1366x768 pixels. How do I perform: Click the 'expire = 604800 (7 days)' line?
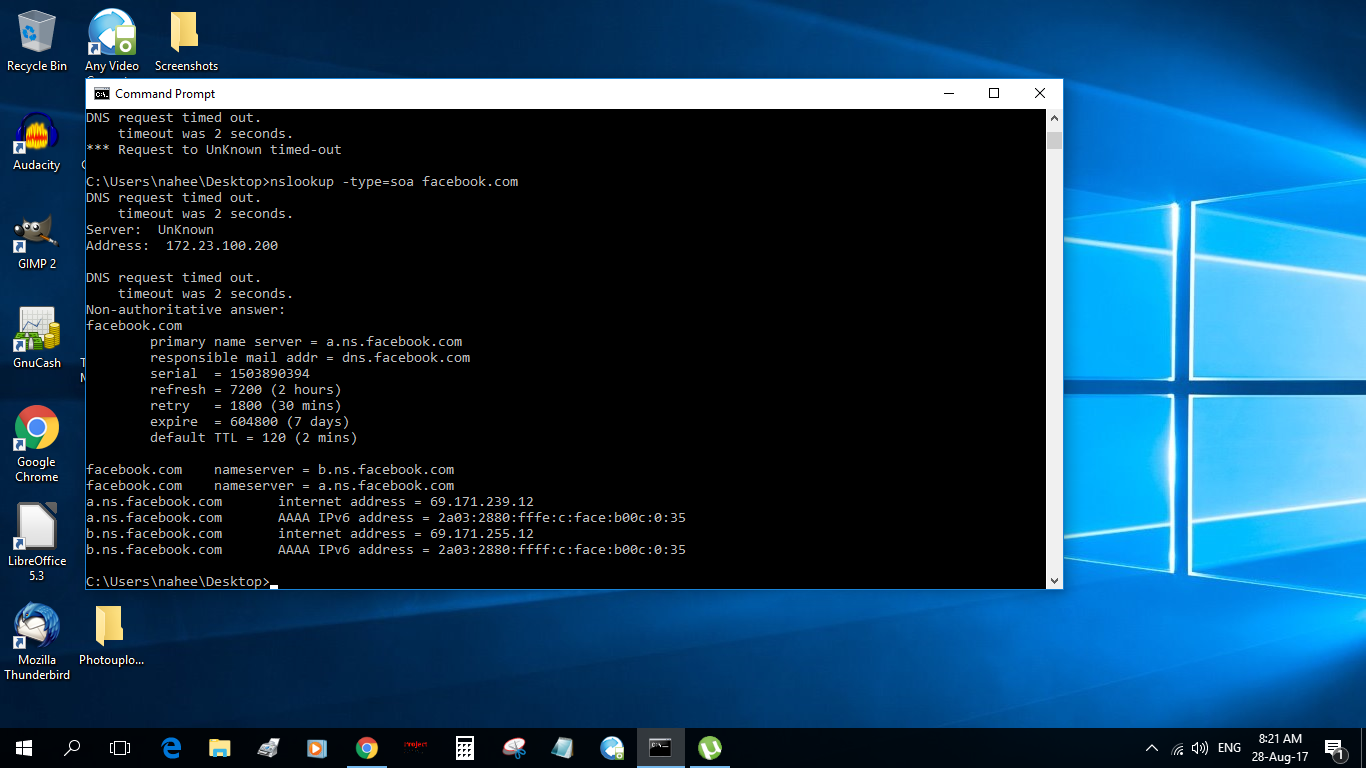[x=250, y=422]
